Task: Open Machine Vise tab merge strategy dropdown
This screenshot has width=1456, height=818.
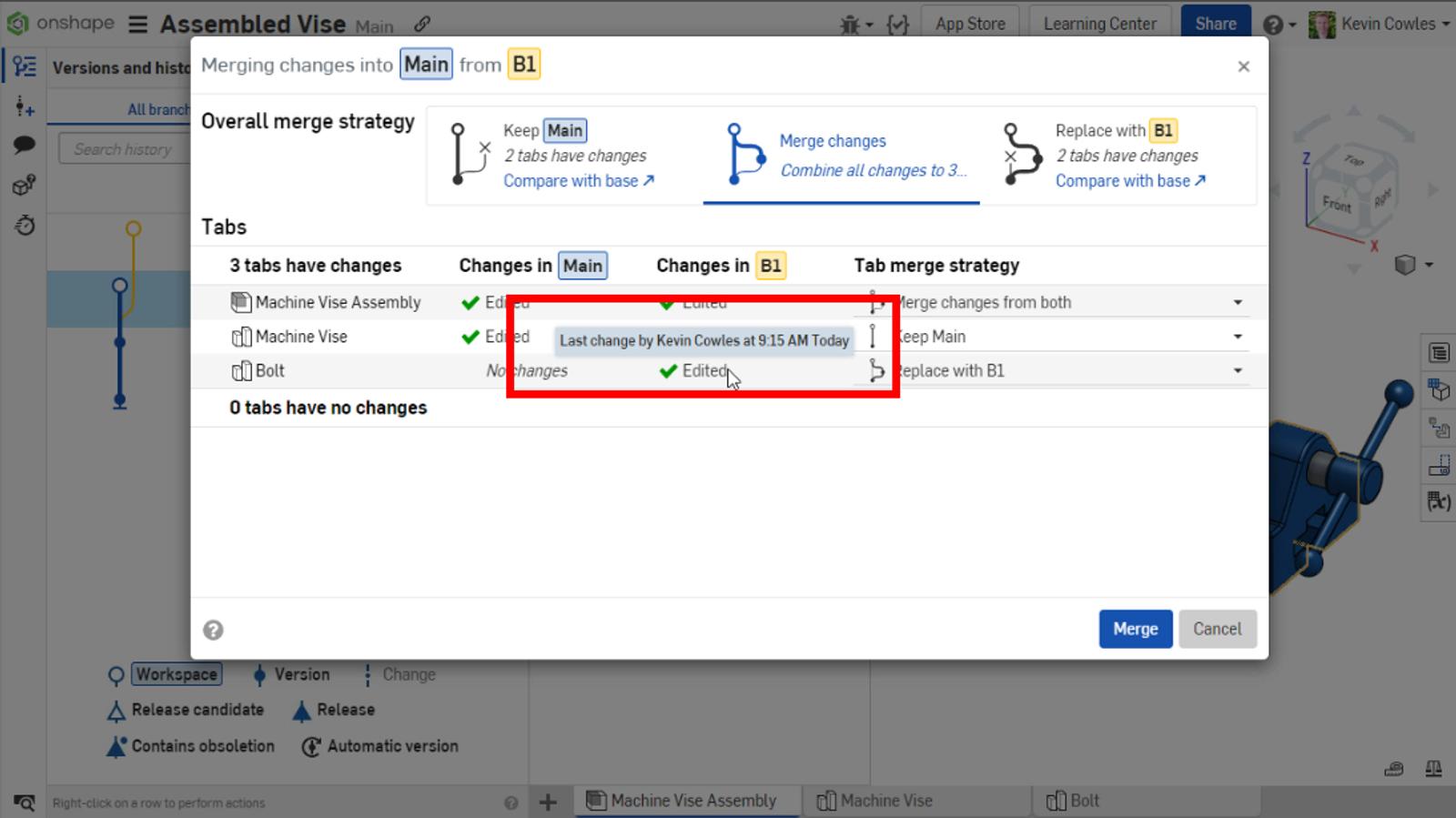Action: (x=1237, y=337)
